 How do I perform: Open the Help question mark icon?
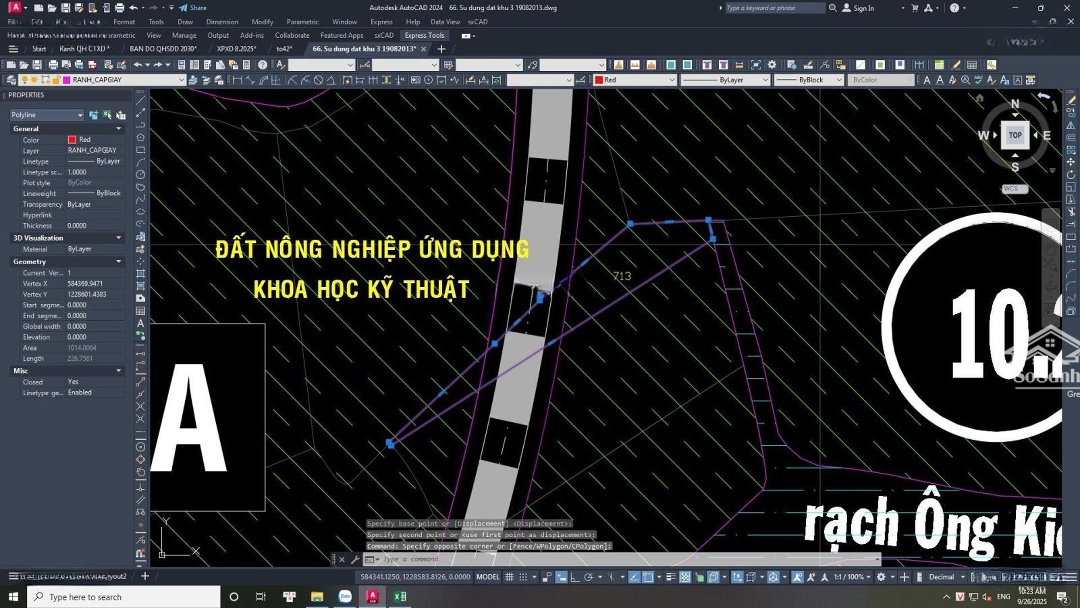pyautogui.click(x=953, y=8)
